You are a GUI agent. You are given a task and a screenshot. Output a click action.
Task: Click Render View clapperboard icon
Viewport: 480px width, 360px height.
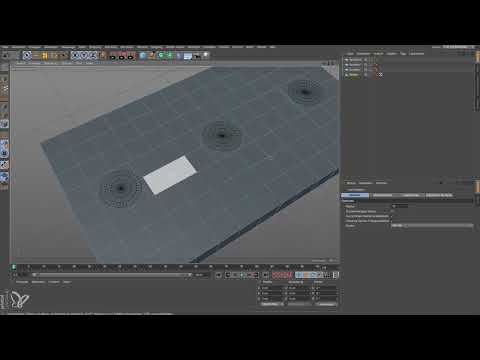click(113, 56)
